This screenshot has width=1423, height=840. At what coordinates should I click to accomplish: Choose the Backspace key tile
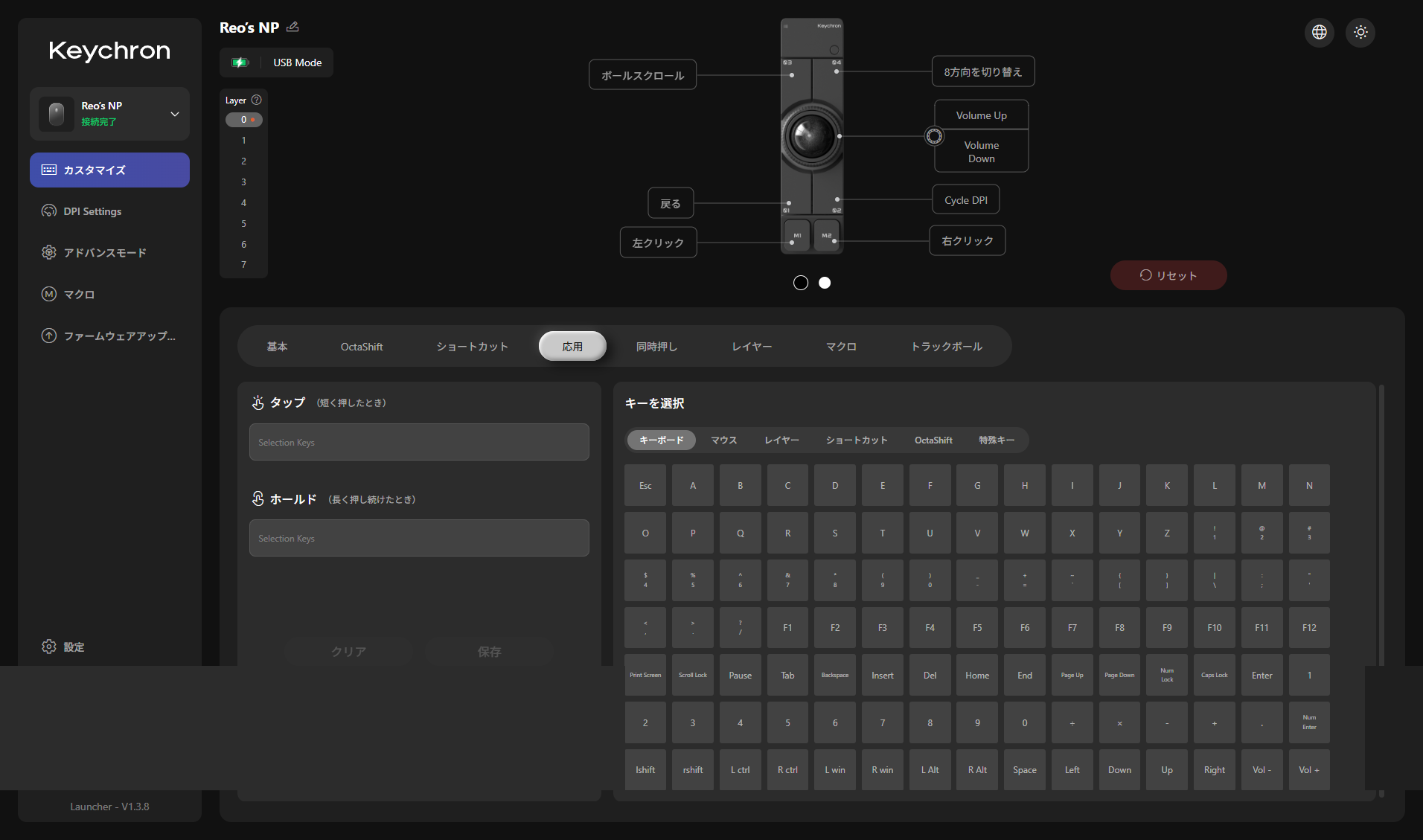(834, 675)
